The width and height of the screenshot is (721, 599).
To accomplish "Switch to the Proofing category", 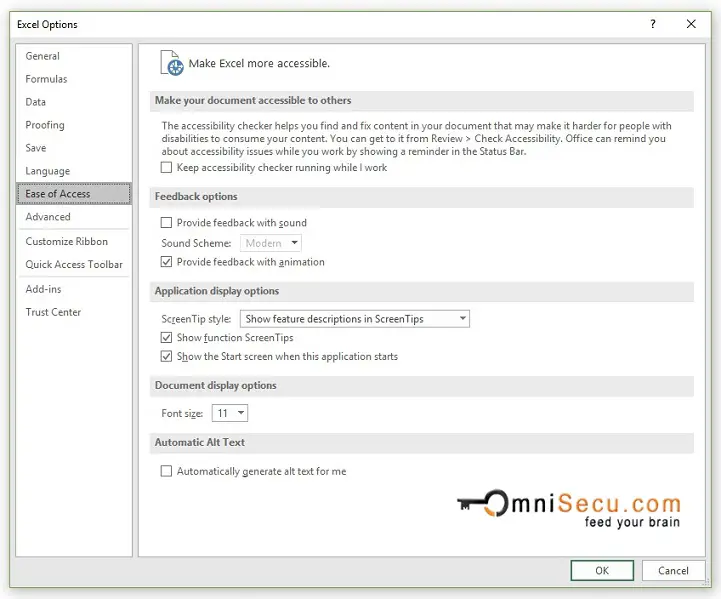I will 74,125.
